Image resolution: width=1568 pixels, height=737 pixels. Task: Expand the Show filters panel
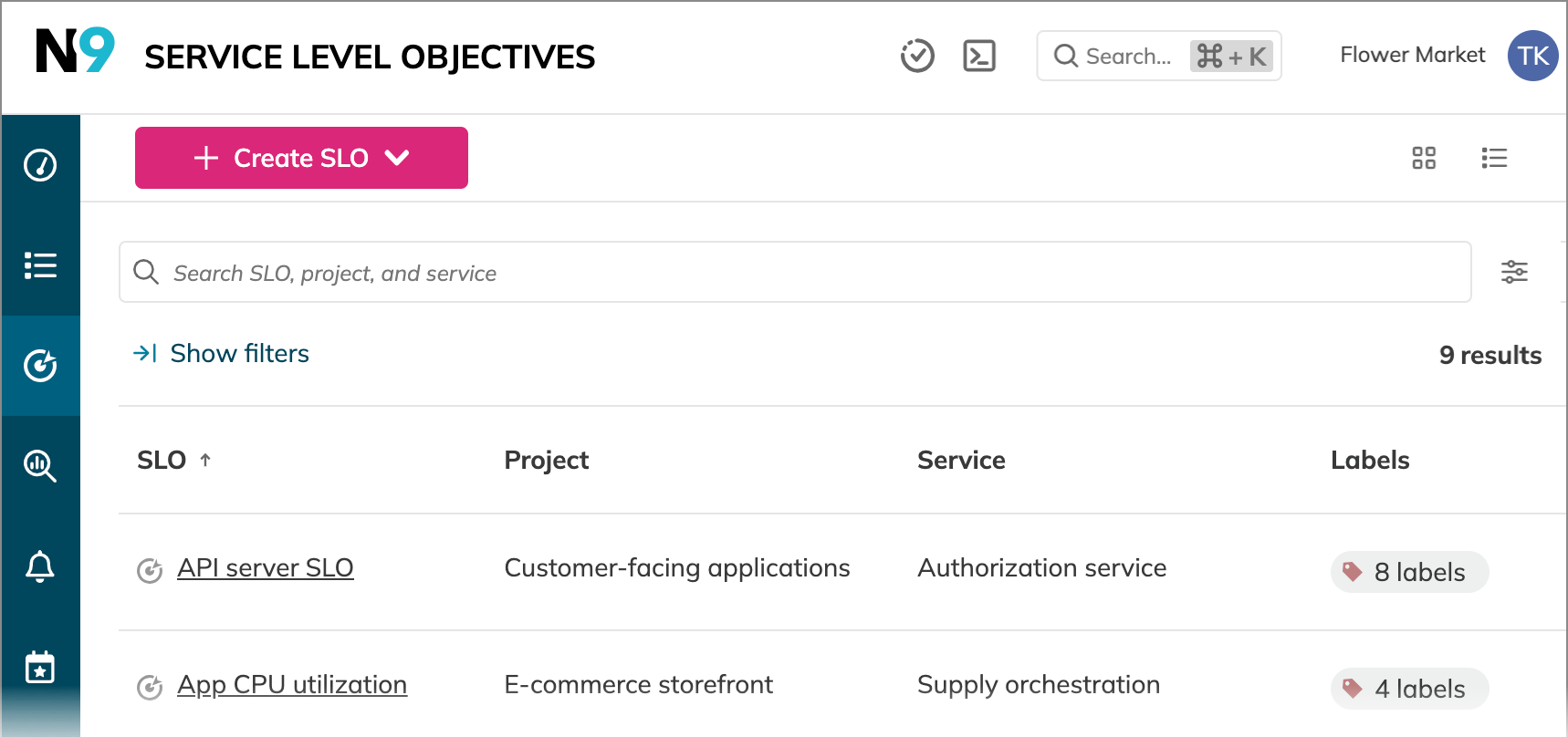[222, 353]
